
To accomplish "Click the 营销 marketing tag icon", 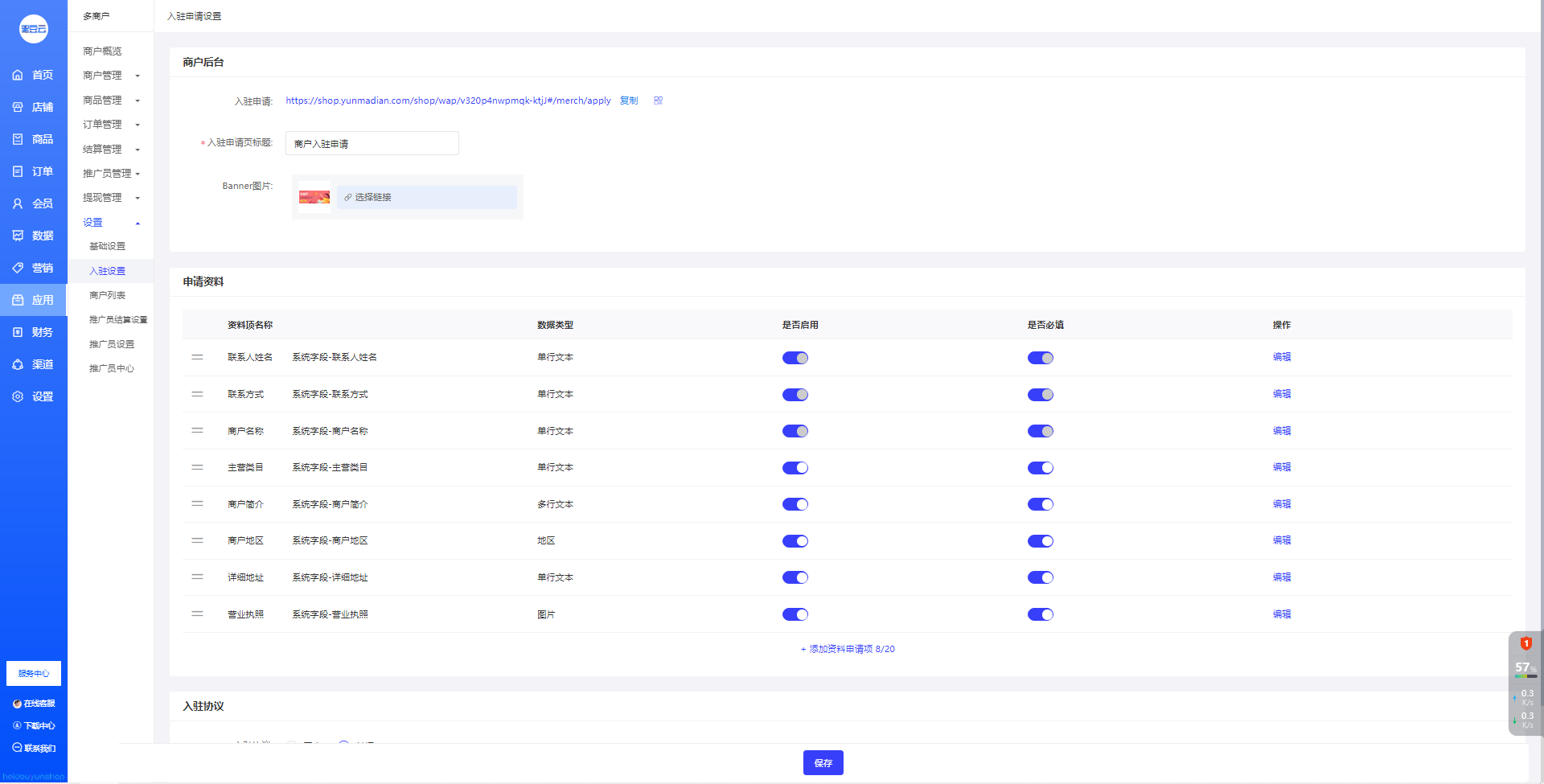I will [x=18, y=268].
